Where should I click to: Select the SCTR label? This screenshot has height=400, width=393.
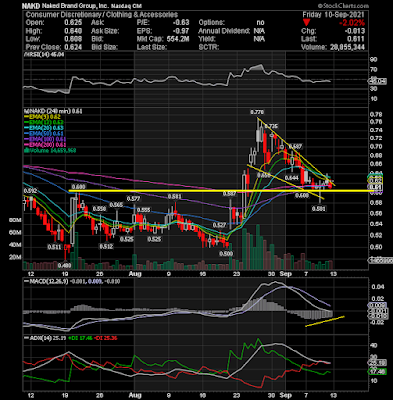[209, 47]
